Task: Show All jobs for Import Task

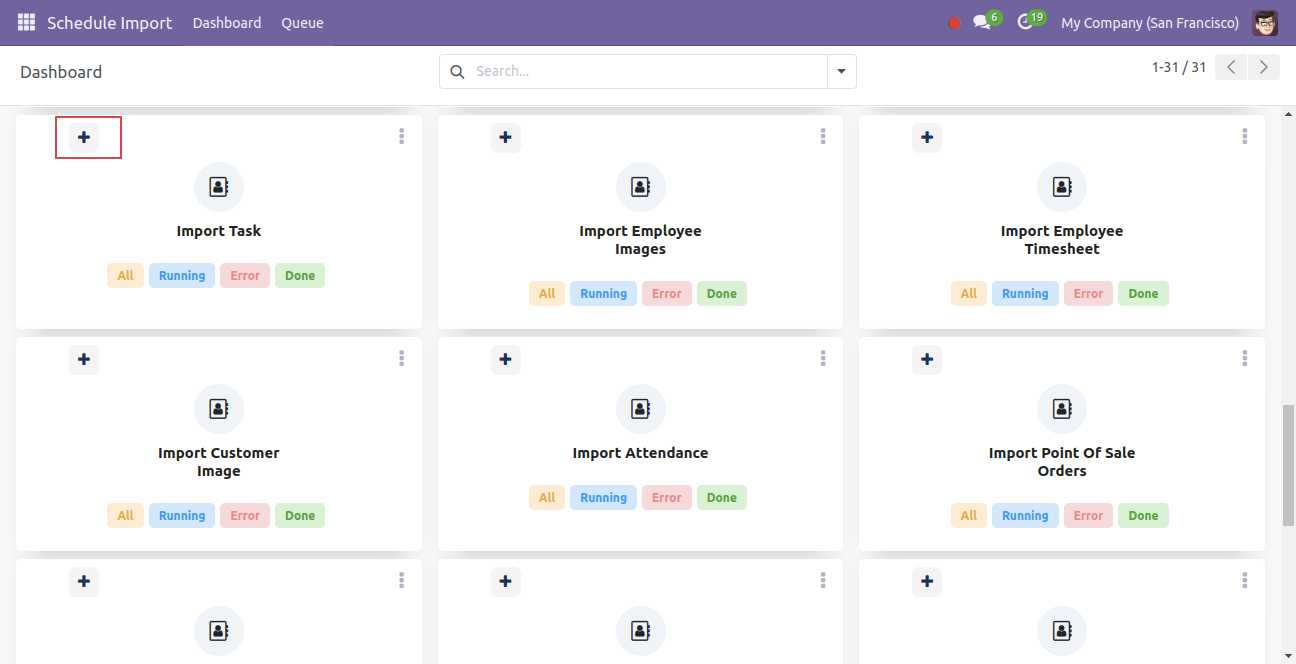Action: pyautogui.click(x=125, y=276)
